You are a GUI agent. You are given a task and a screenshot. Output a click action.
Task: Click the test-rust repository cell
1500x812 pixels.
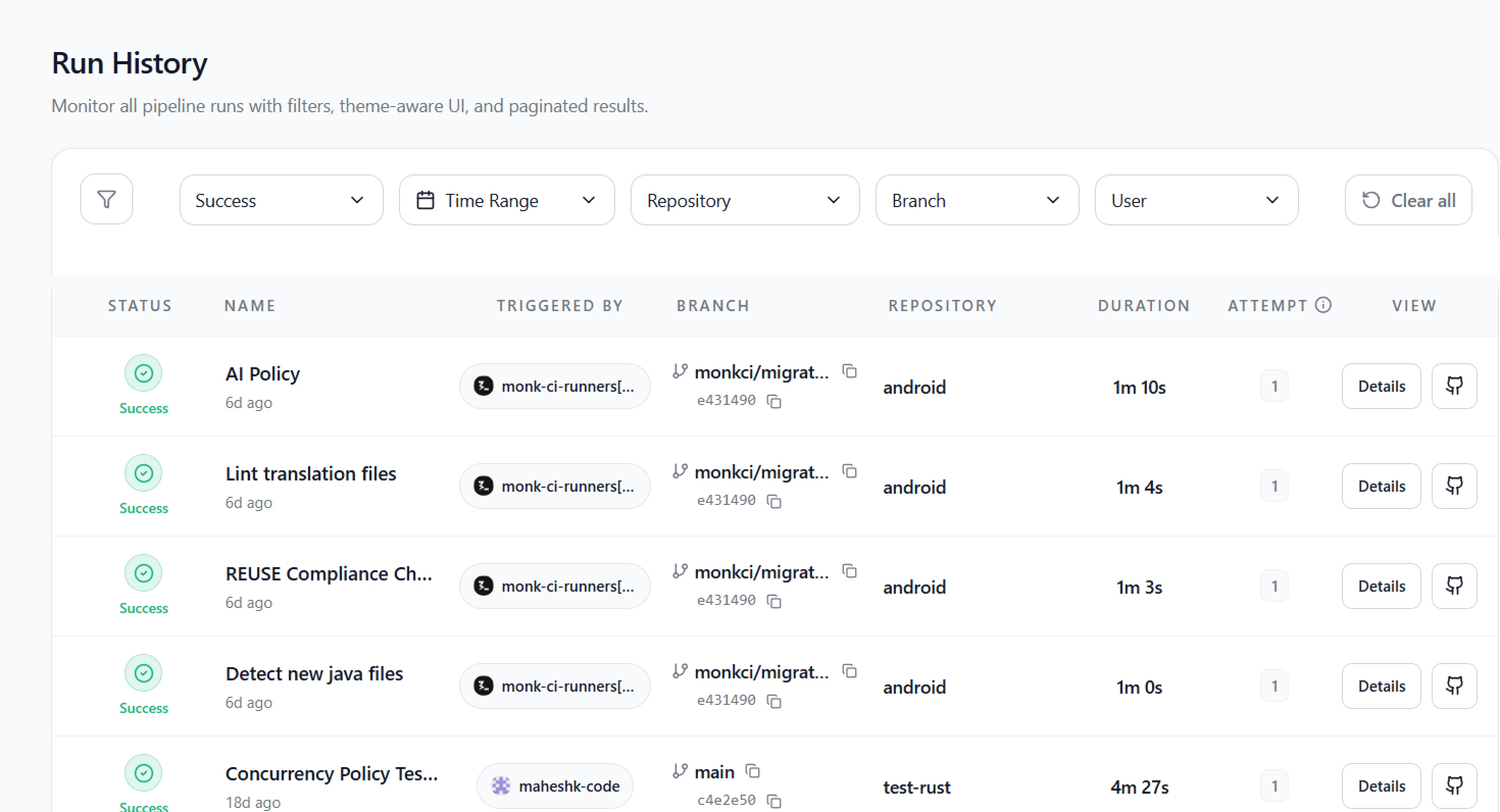click(x=916, y=787)
